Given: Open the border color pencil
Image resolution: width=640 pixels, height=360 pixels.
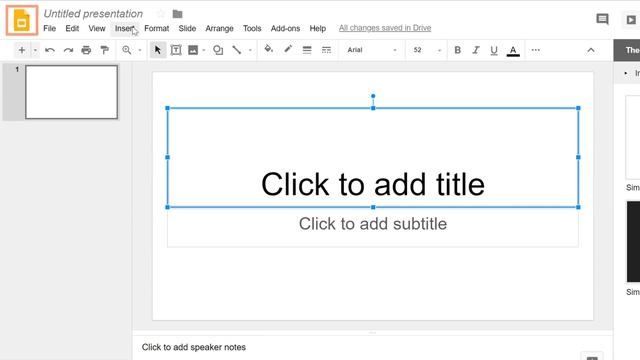Looking at the screenshot, I should (288, 49).
